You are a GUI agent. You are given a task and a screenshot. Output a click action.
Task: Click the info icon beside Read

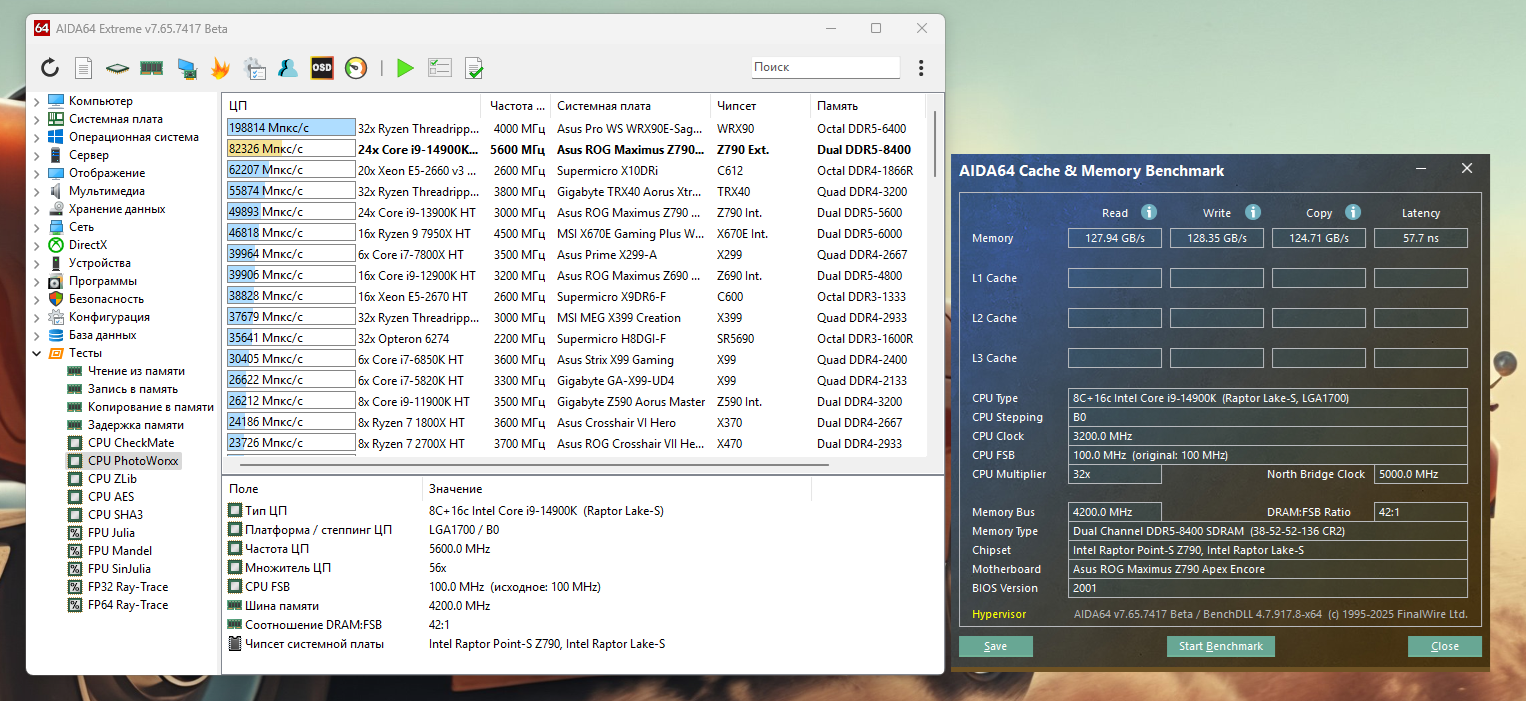[x=1149, y=212]
